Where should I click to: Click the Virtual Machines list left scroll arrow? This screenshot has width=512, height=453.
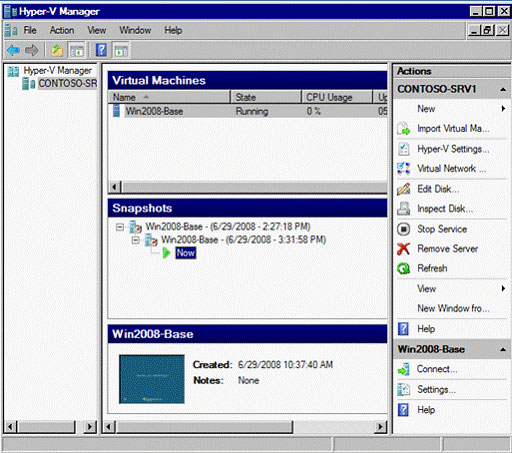[115, 187]
